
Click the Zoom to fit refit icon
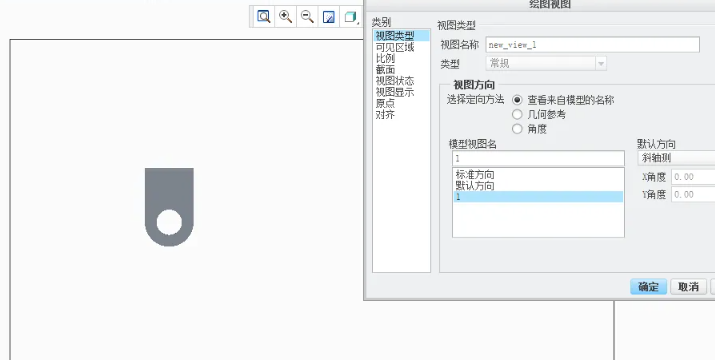(264, 17)
